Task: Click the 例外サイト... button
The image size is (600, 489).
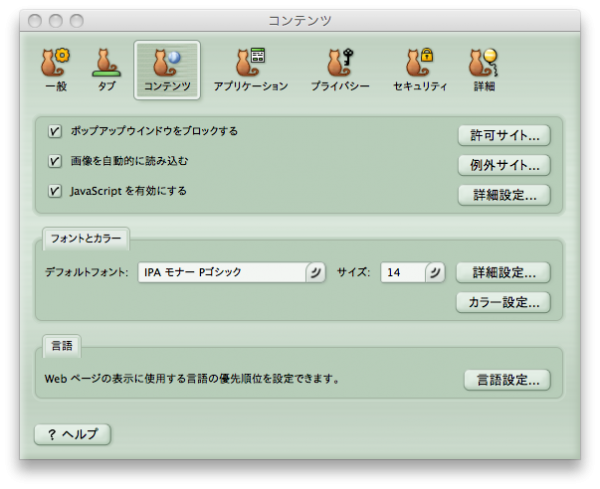Action: coord(504,165)
